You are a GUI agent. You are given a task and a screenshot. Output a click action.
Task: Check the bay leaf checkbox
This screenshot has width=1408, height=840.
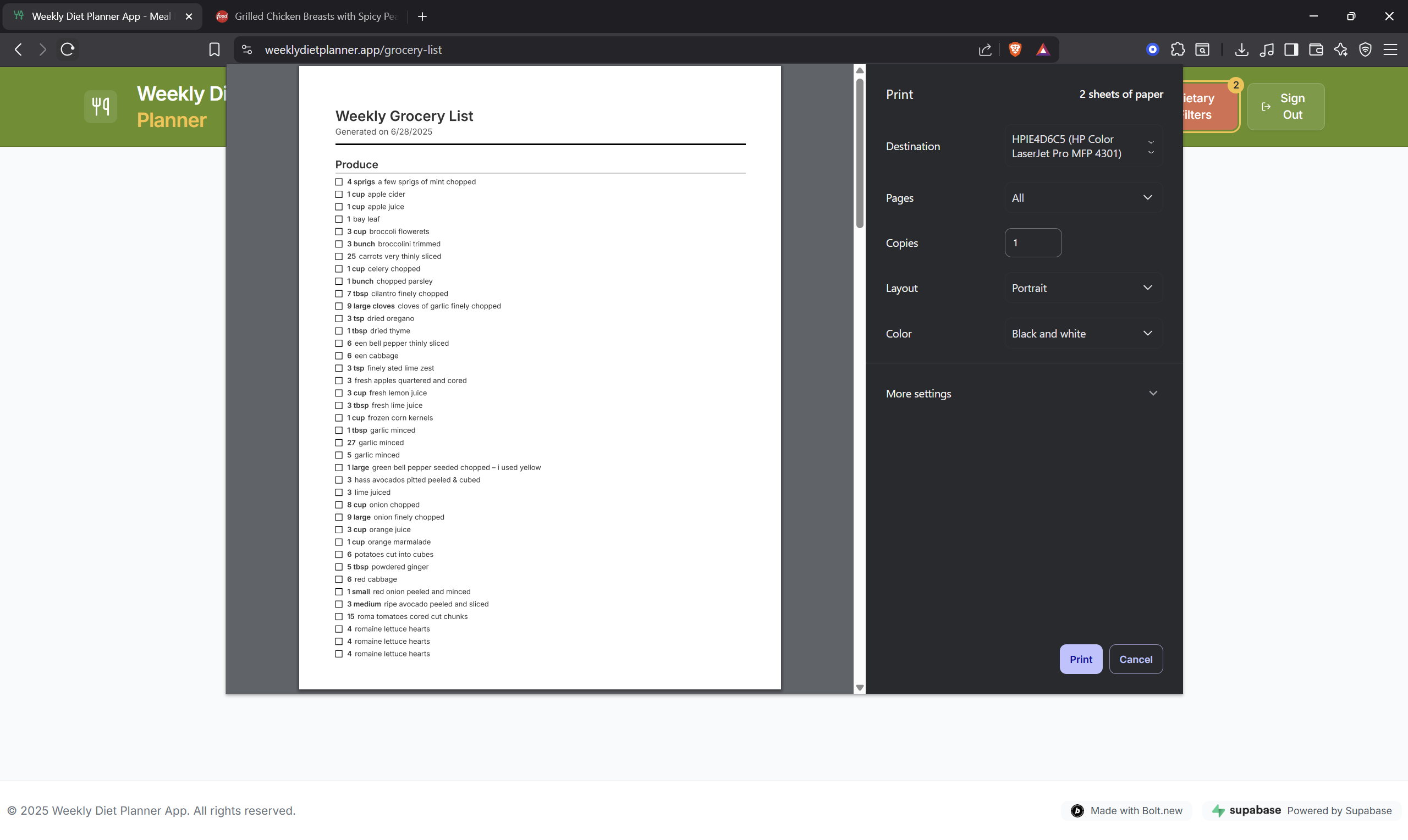coord(339,219)
